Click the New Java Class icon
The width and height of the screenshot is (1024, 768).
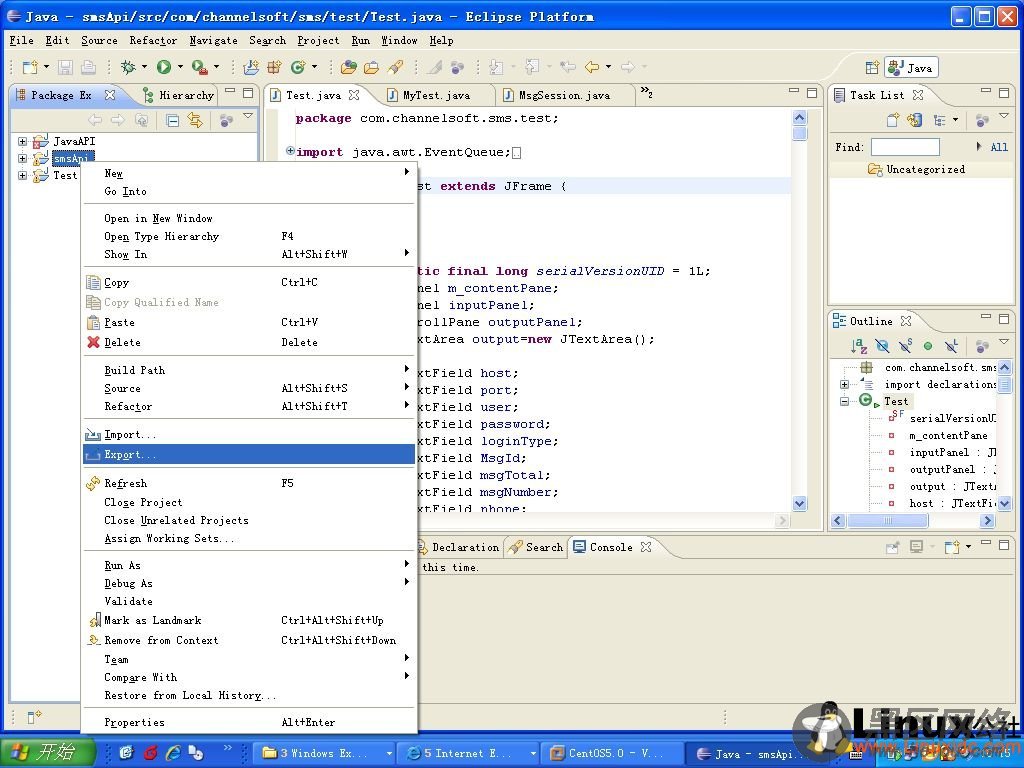(298, 67)
